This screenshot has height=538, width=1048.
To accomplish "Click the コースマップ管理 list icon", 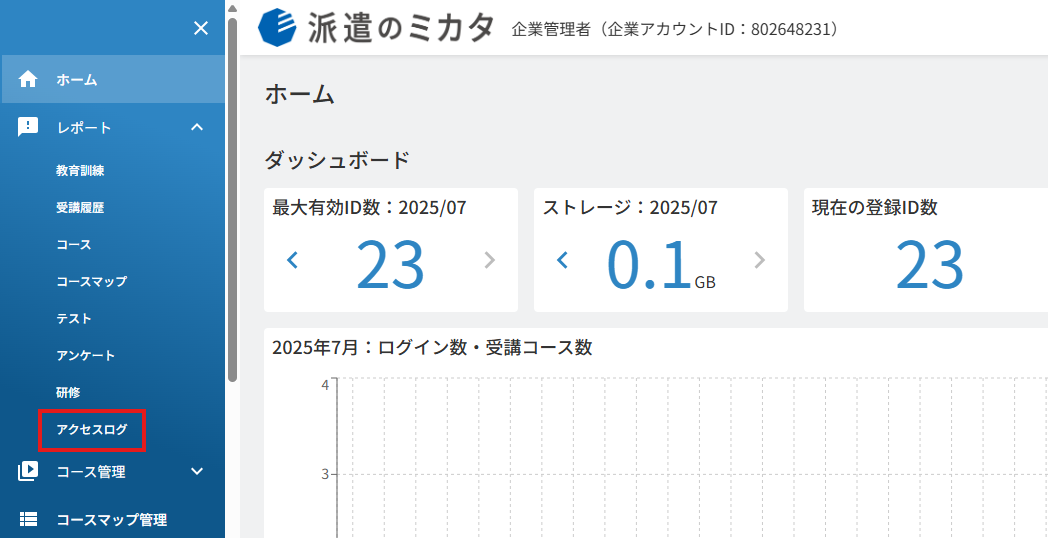I will coord(28,519).
